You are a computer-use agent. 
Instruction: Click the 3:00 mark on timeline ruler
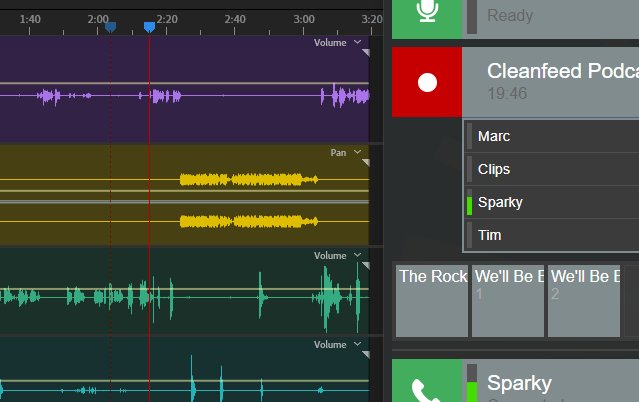pos(304,20)
